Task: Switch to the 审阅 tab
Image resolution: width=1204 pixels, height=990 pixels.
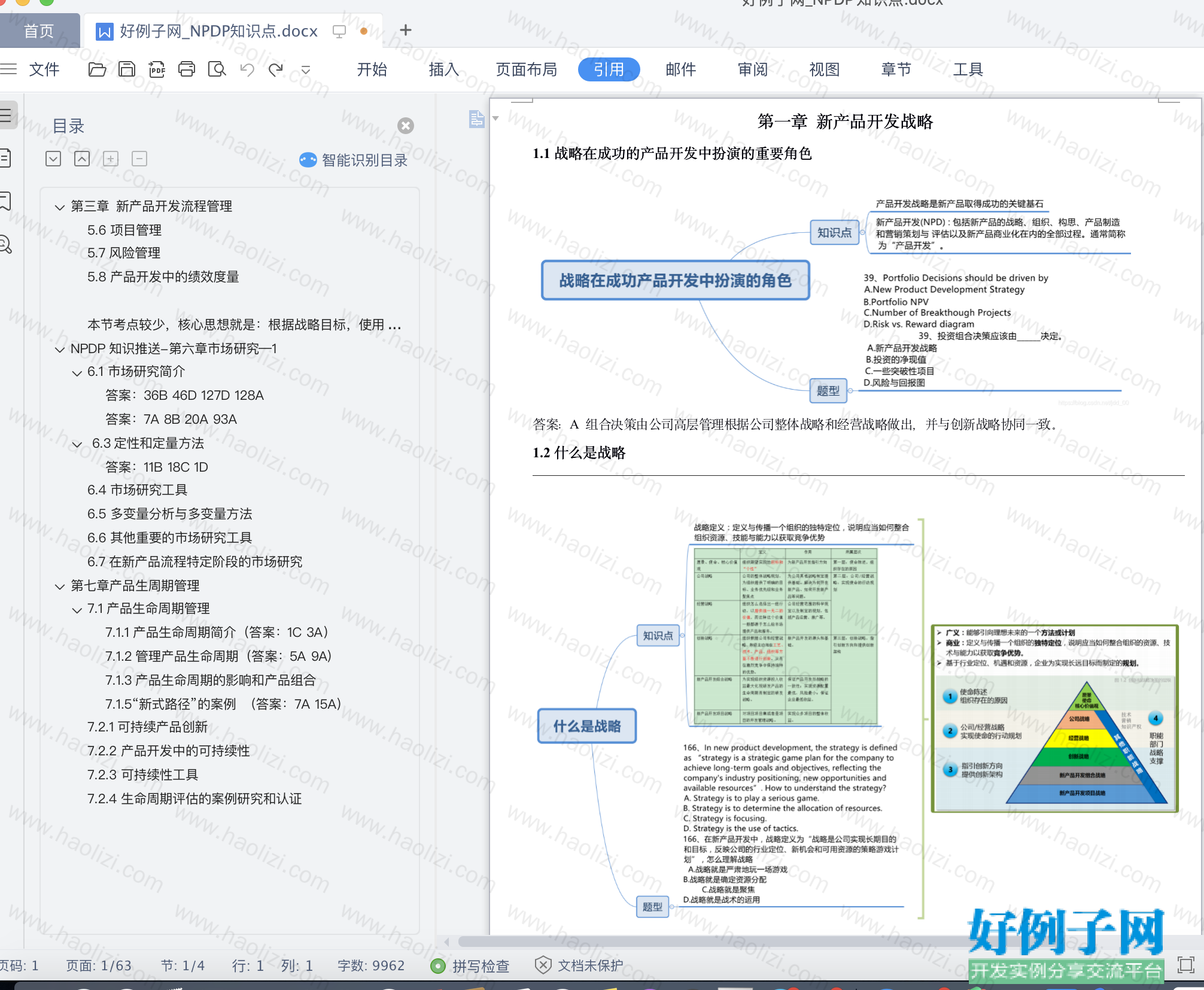Action: coord(753,69)
